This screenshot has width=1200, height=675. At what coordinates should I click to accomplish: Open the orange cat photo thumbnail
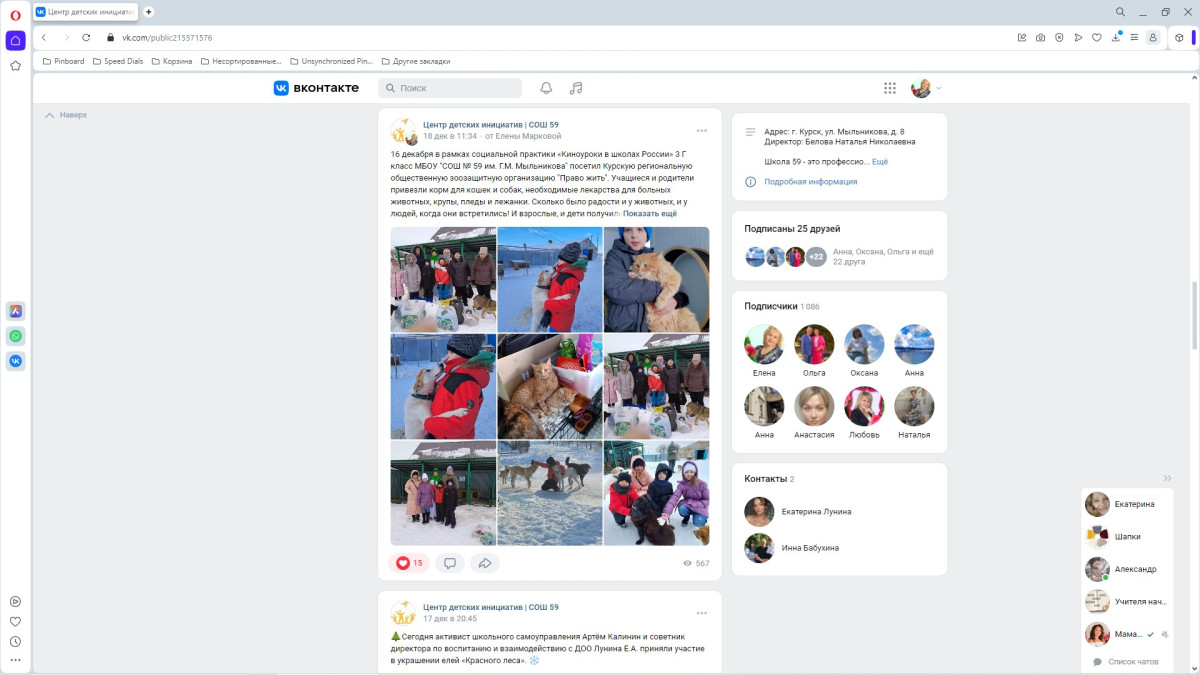tap(656, 279)
